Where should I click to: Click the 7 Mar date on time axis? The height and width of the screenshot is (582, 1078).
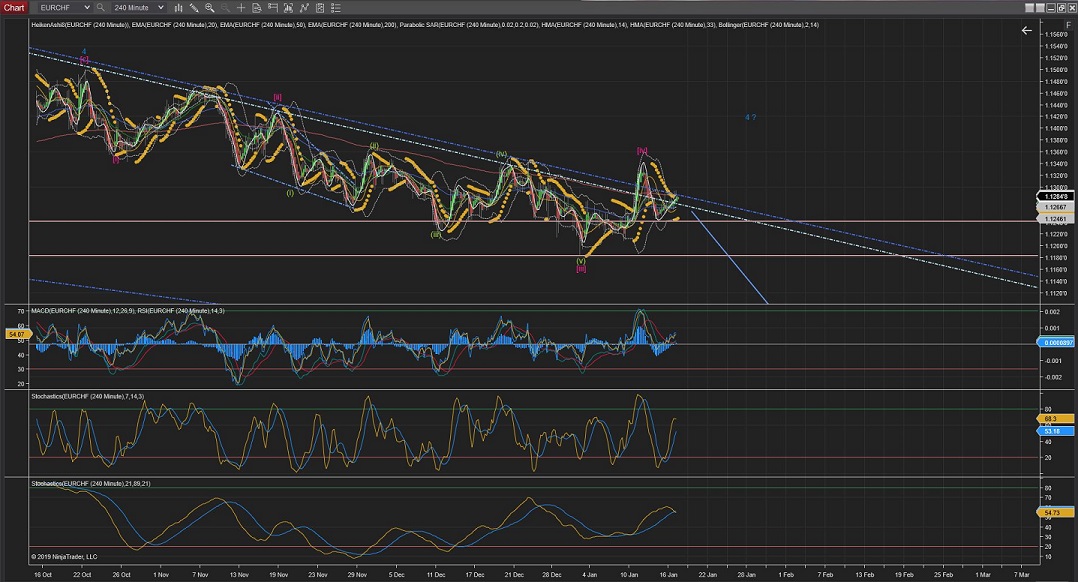(x=1022, y=574)
